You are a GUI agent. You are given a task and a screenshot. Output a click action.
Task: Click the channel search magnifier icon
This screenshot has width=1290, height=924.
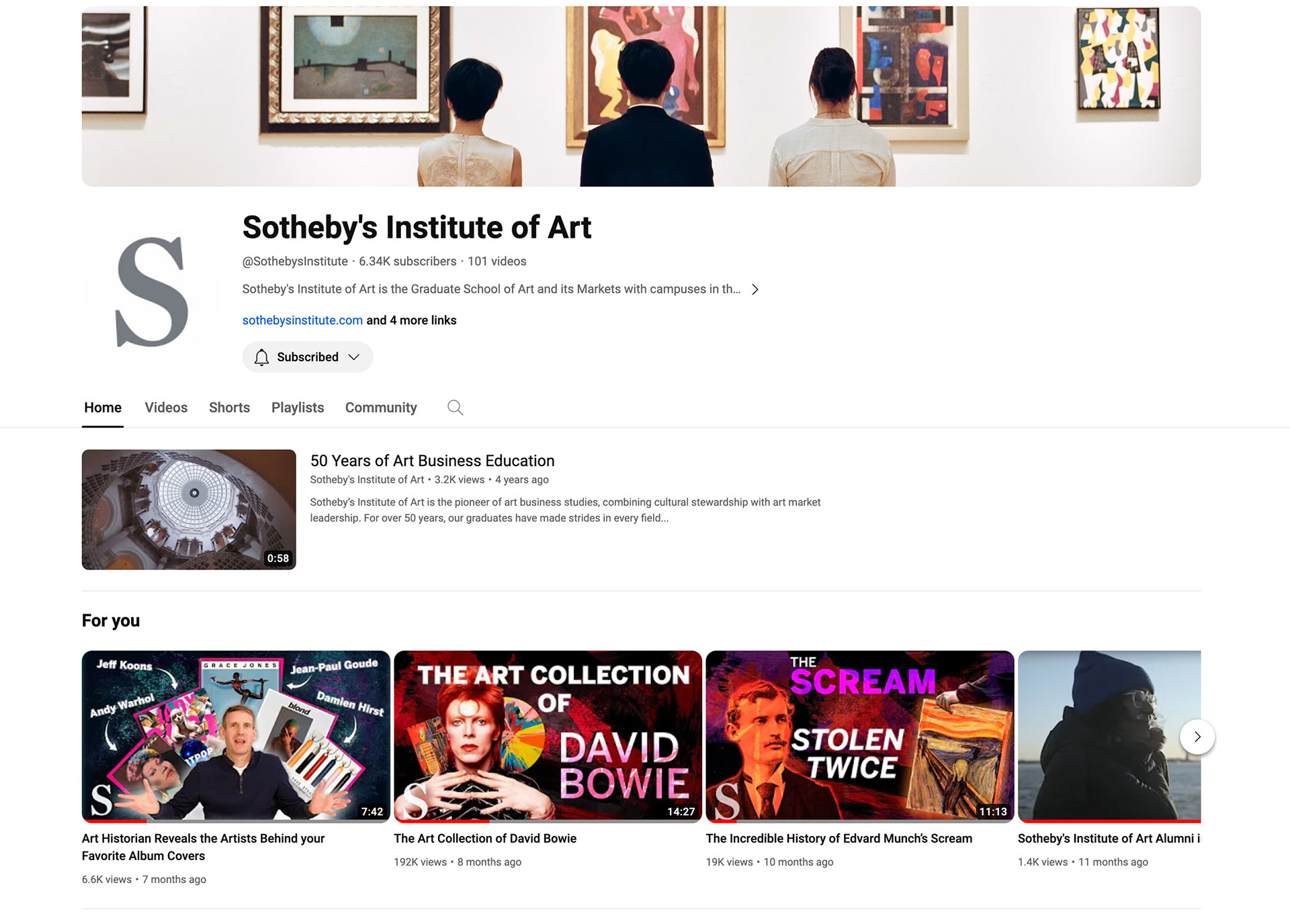(x=455, y=408)
